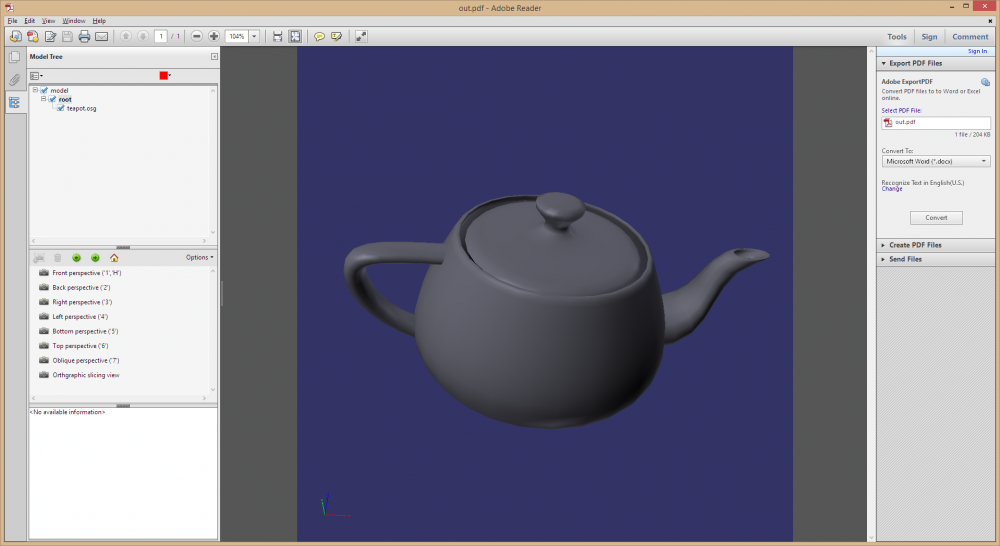Open the Attachments paperclip panel icon

point(14,80)
